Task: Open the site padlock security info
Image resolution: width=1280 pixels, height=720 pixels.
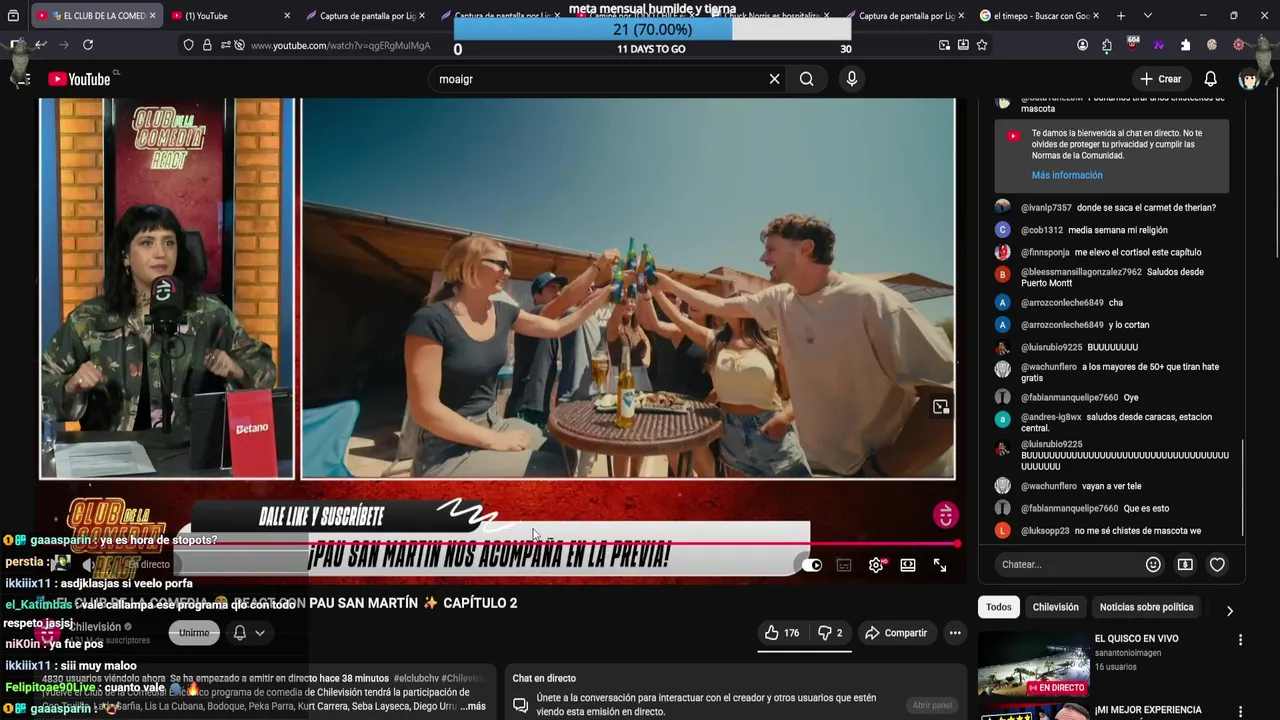Action: click(207, 45)
